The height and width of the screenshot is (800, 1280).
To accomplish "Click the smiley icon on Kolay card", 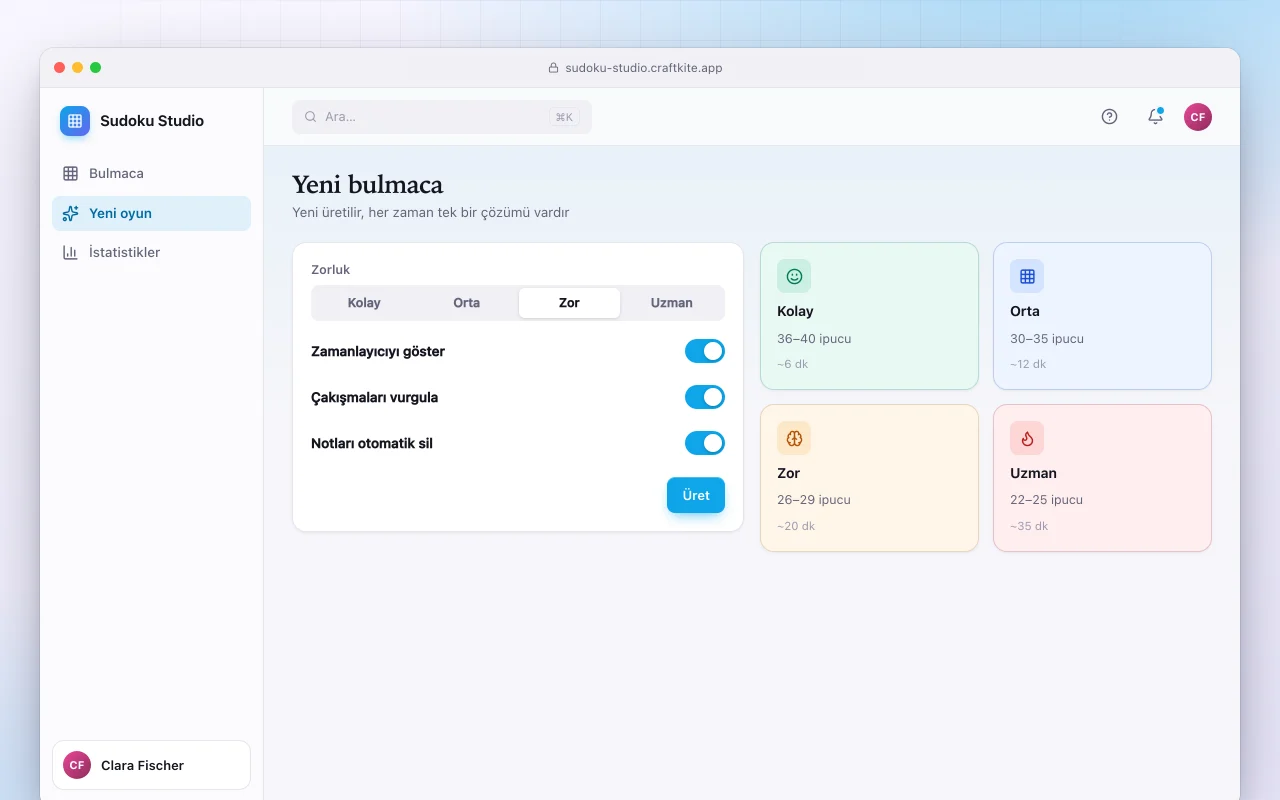I will pos(794,276).
